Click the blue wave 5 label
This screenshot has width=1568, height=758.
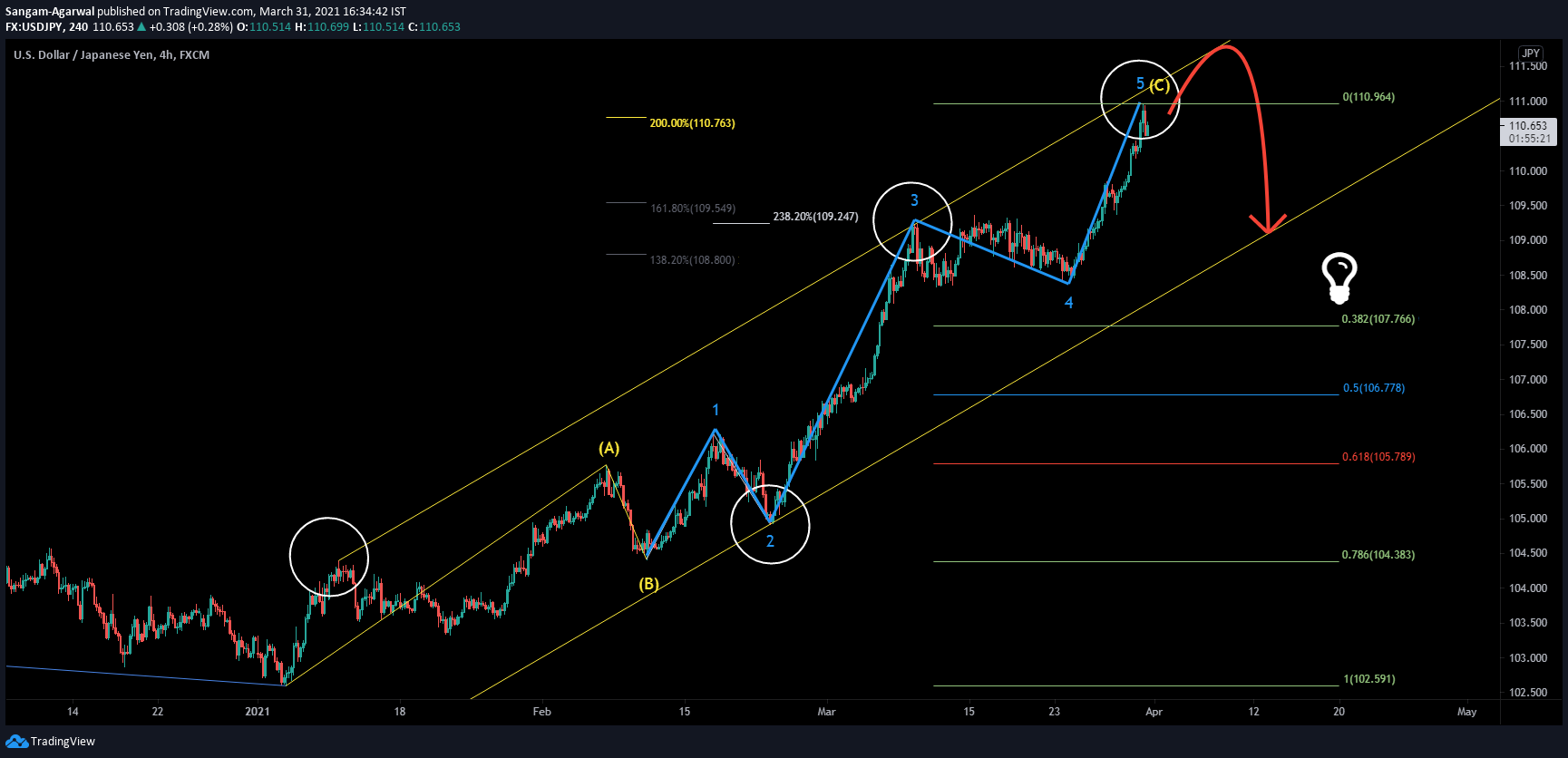tap(1140, 83)
